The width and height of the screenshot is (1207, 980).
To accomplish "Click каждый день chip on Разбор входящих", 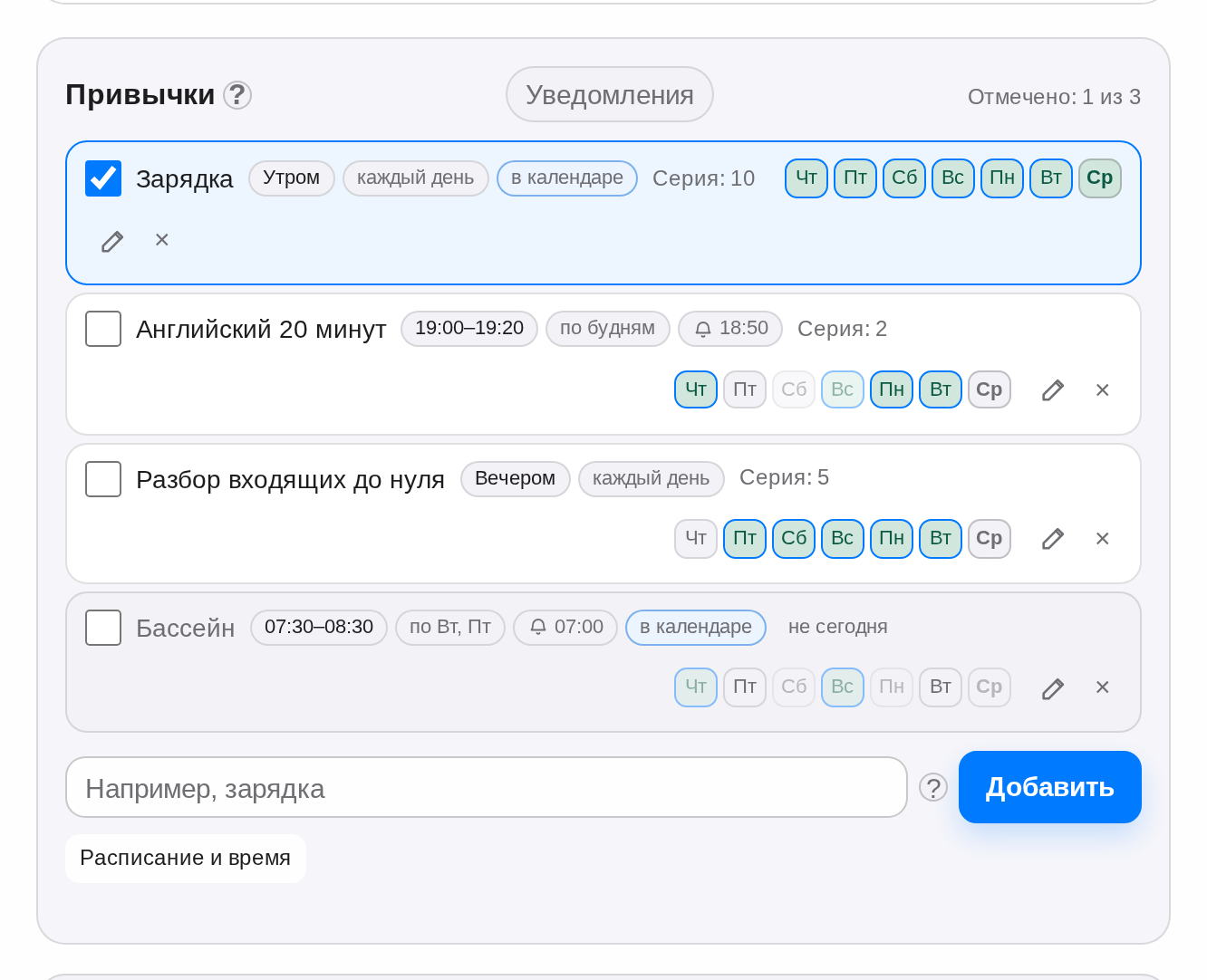I will 652,479.
